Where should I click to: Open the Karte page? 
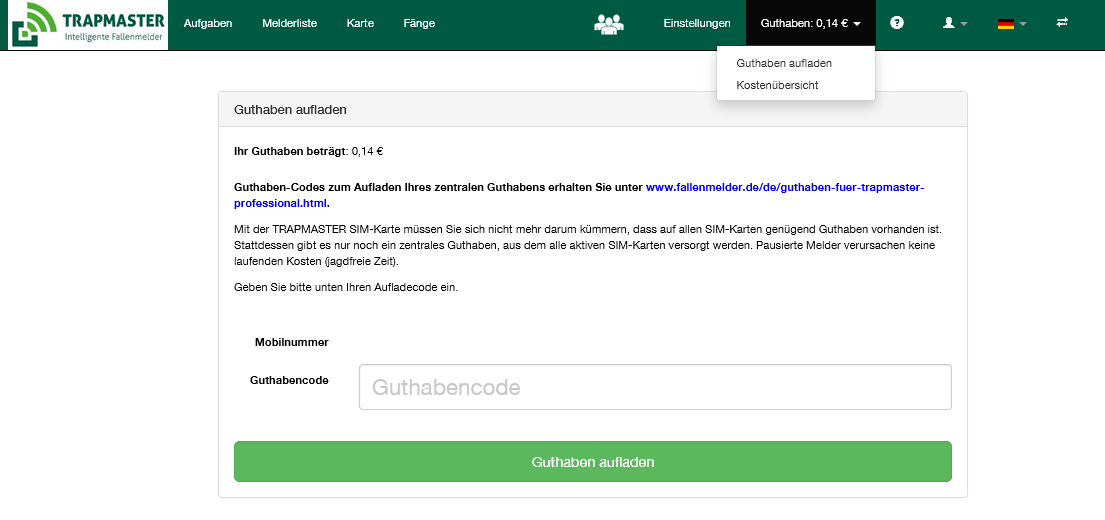pos(360,23)
